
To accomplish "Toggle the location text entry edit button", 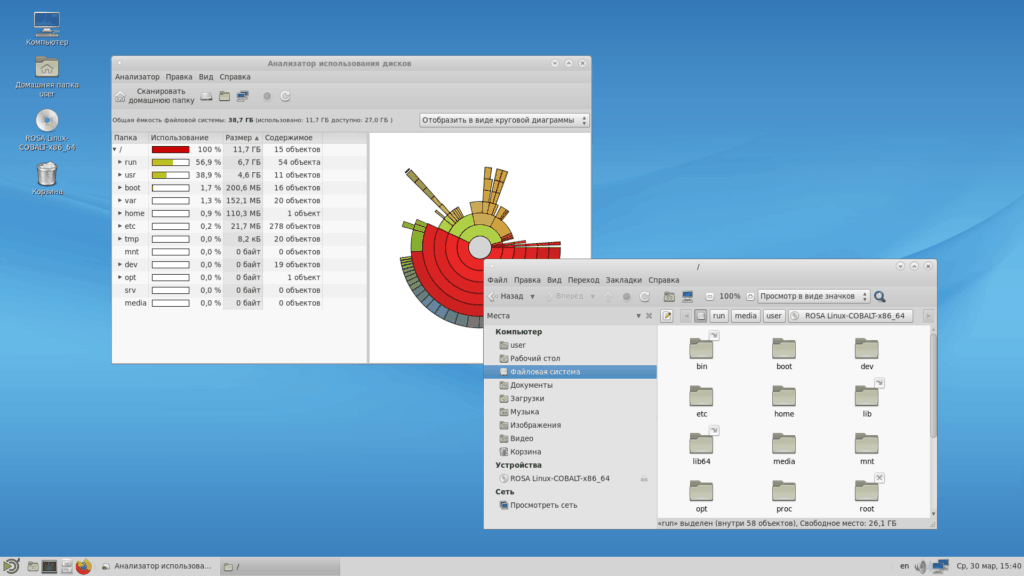I will pos(667,316).
